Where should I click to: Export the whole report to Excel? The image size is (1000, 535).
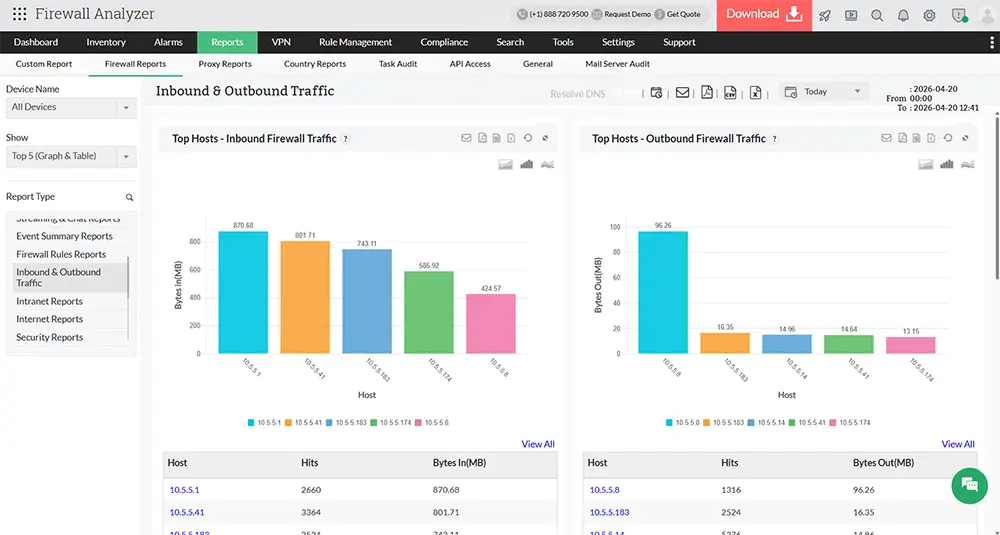click(x=755, y=92)
